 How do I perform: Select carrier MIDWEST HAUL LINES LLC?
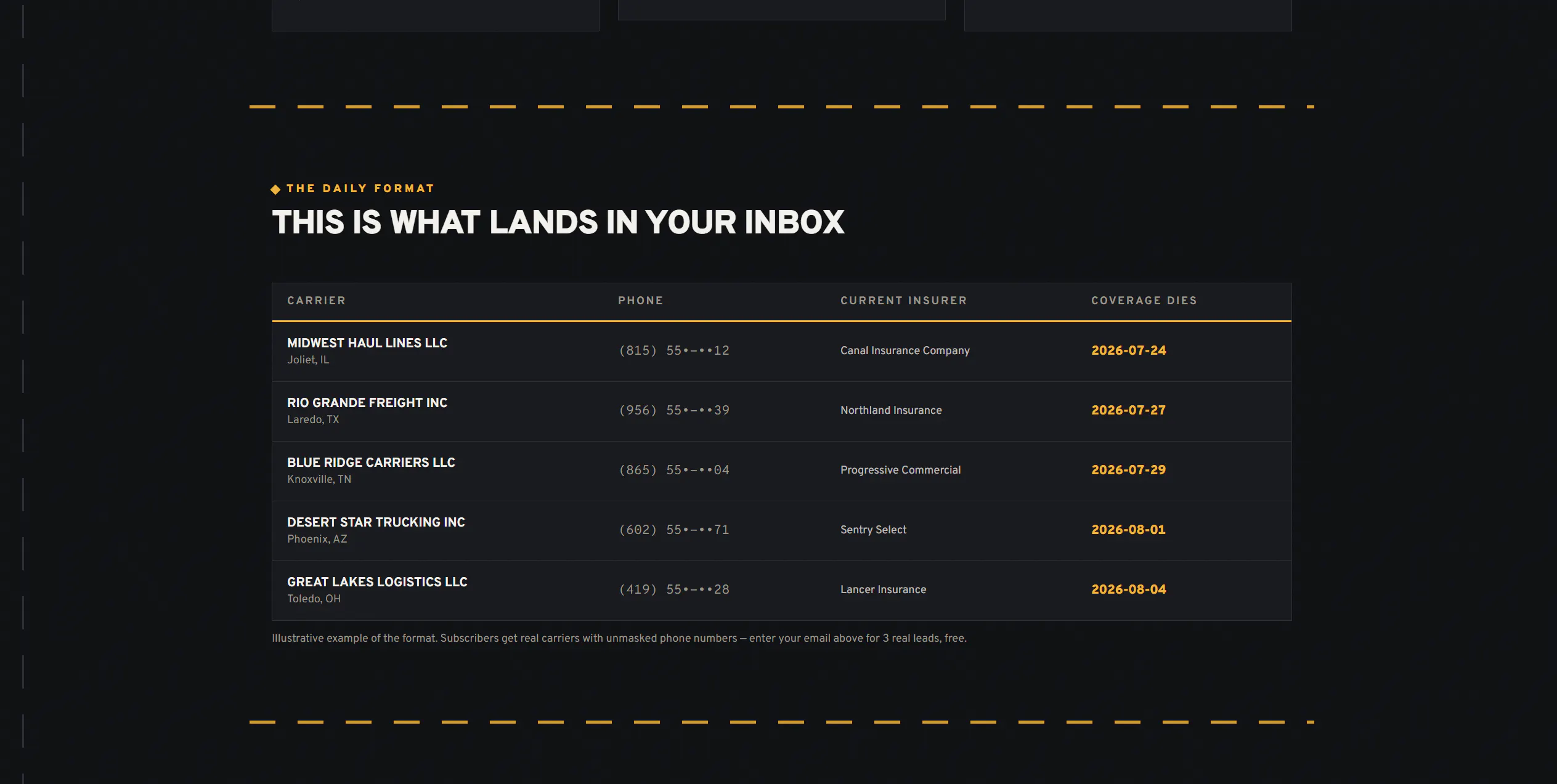click(367, 343)
